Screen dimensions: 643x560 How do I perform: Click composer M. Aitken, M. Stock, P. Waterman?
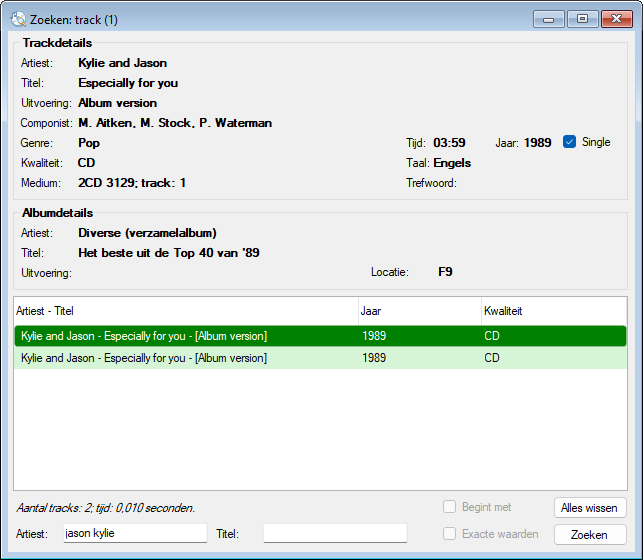[x=175, y=123]
